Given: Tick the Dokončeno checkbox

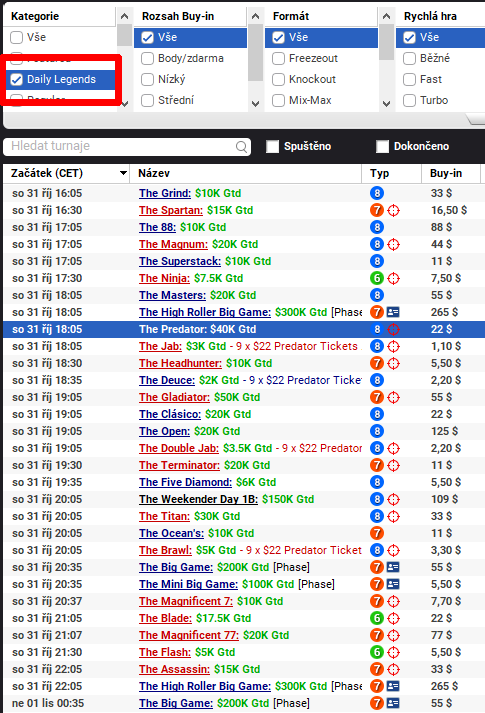Looking at the screenshot, I should pyautogui.click(x=382, y=146).
